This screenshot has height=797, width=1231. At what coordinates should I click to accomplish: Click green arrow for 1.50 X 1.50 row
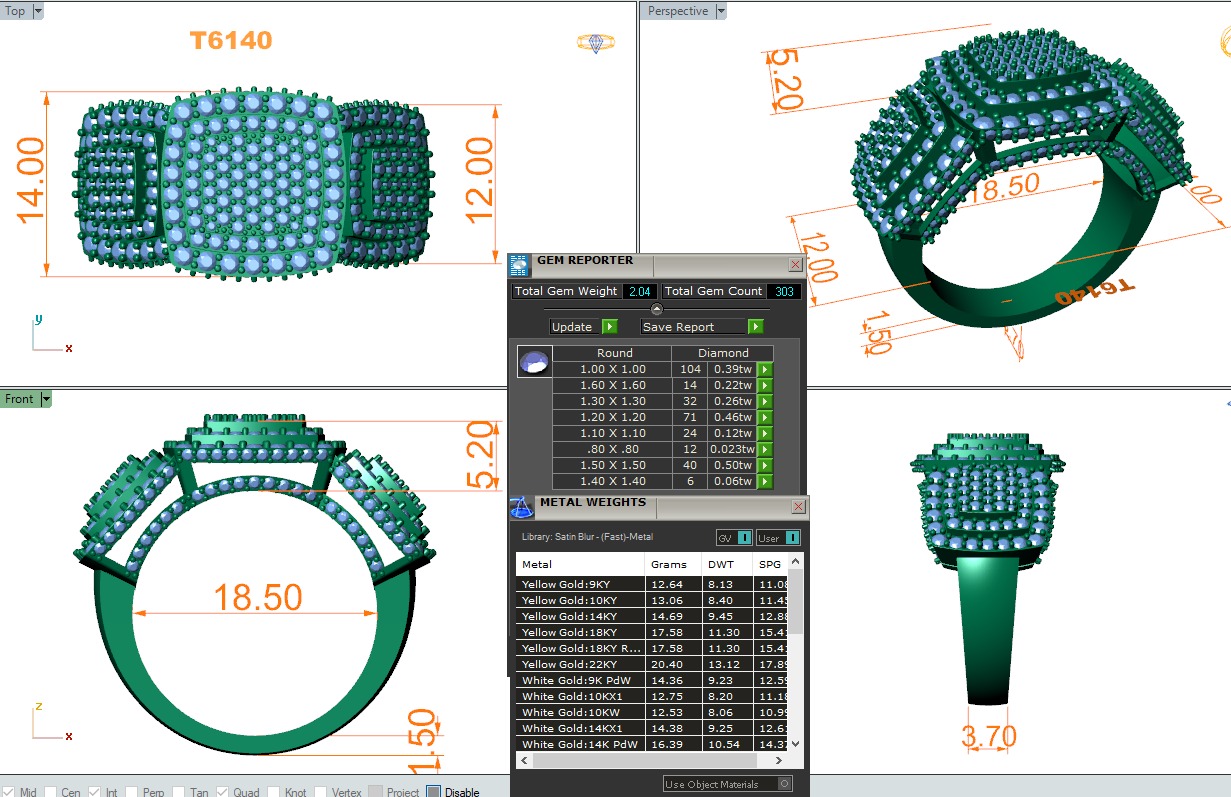[765, 466]
